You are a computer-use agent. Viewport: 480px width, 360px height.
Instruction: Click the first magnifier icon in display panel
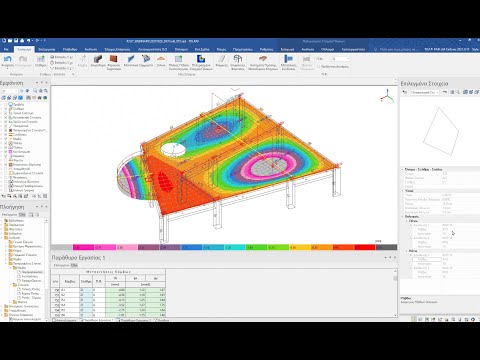[x=35, y=91]
